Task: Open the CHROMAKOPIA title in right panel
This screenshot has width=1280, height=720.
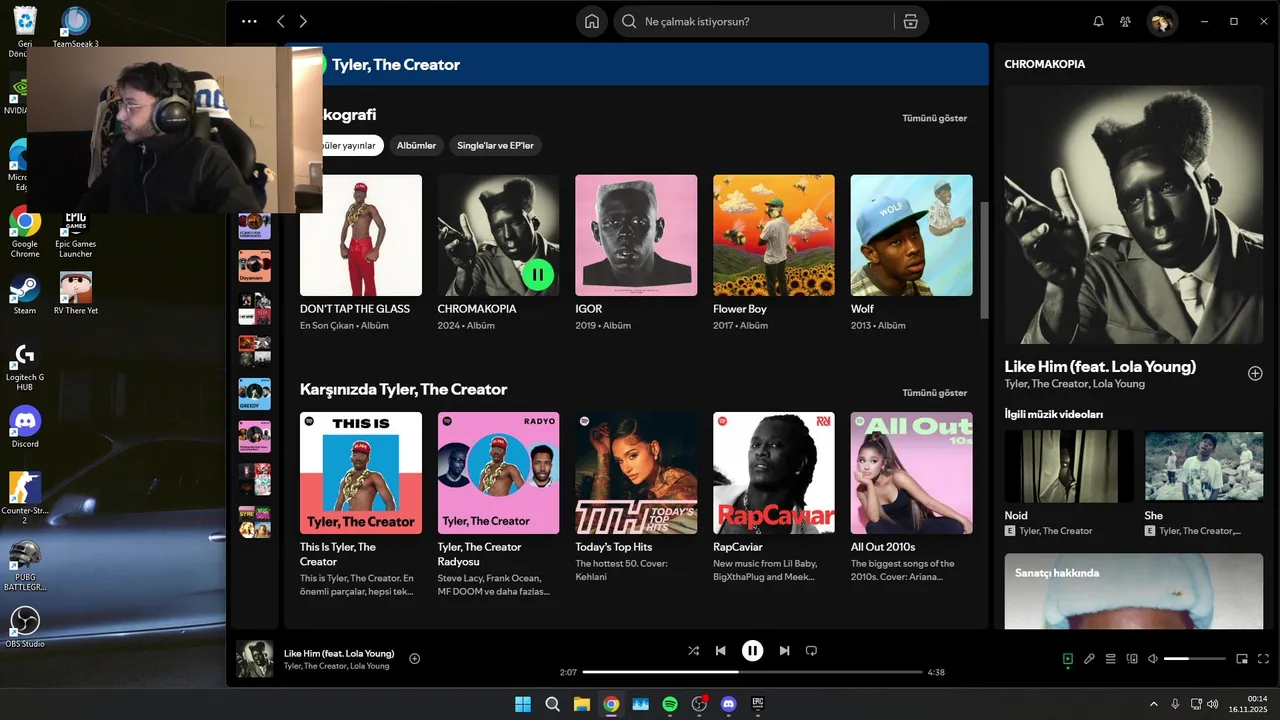Action: 1044,64
